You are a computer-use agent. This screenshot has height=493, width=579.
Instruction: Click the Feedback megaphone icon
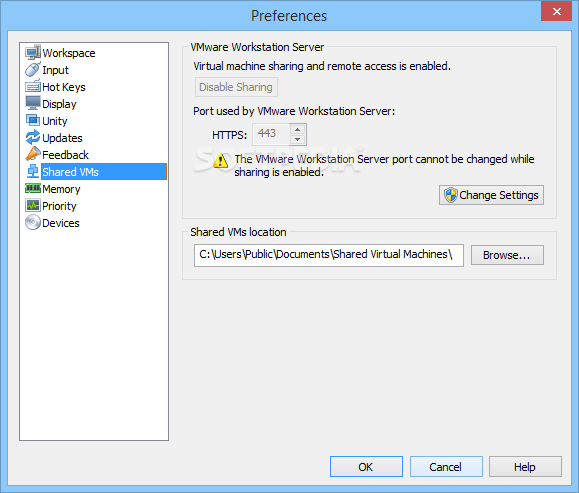coord(33,154)
